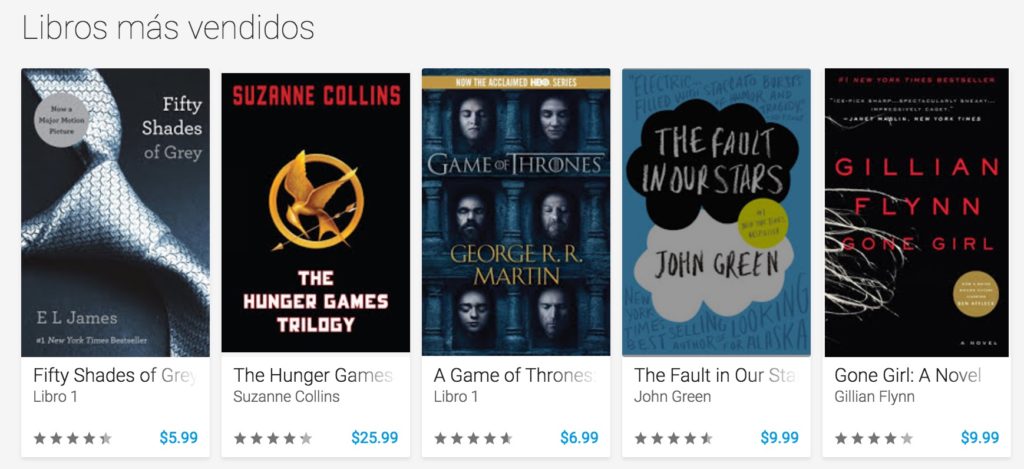This screenshot has width=1024, height=469.
Task: Click the $9.99 price under John Green
Action: tap(779, 438)
